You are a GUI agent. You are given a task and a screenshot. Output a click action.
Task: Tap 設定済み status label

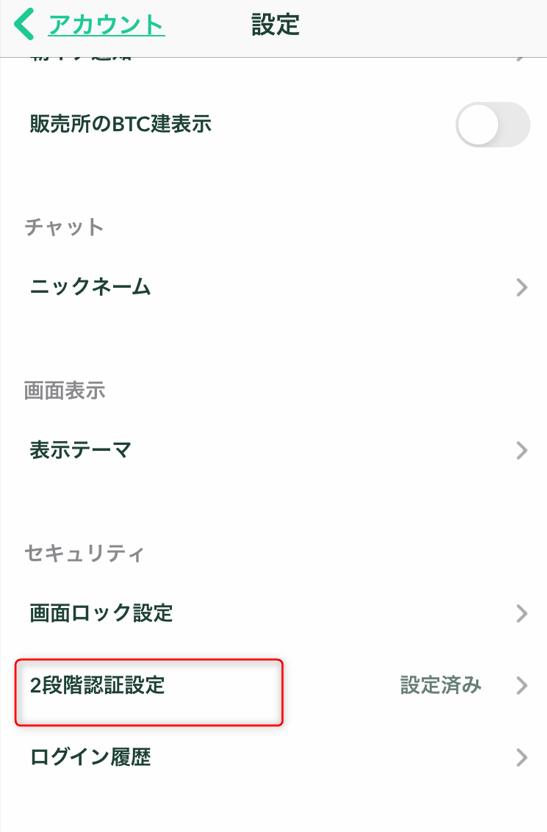tap(440, 685)
